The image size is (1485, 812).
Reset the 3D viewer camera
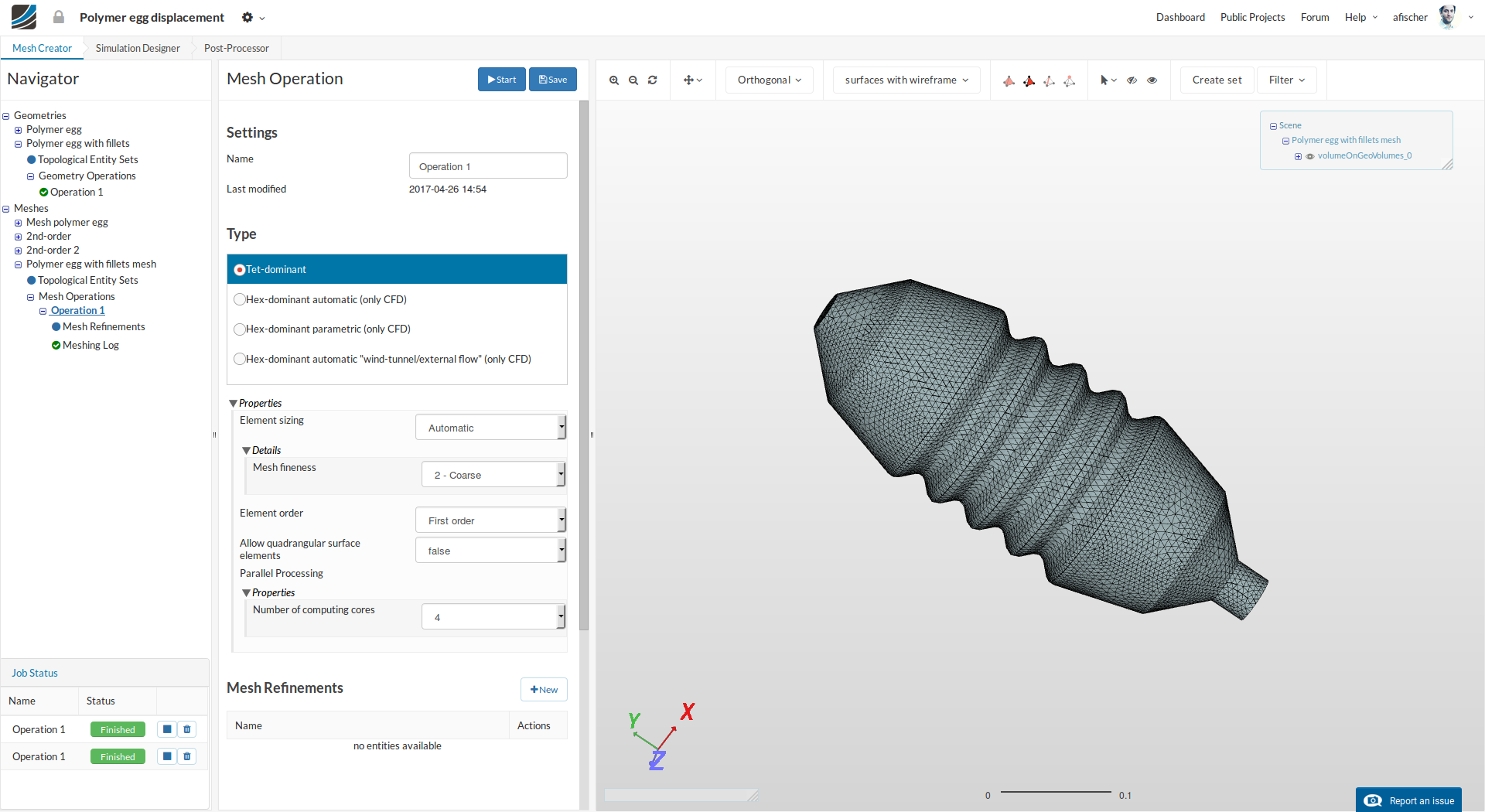[x=653, y=80]
